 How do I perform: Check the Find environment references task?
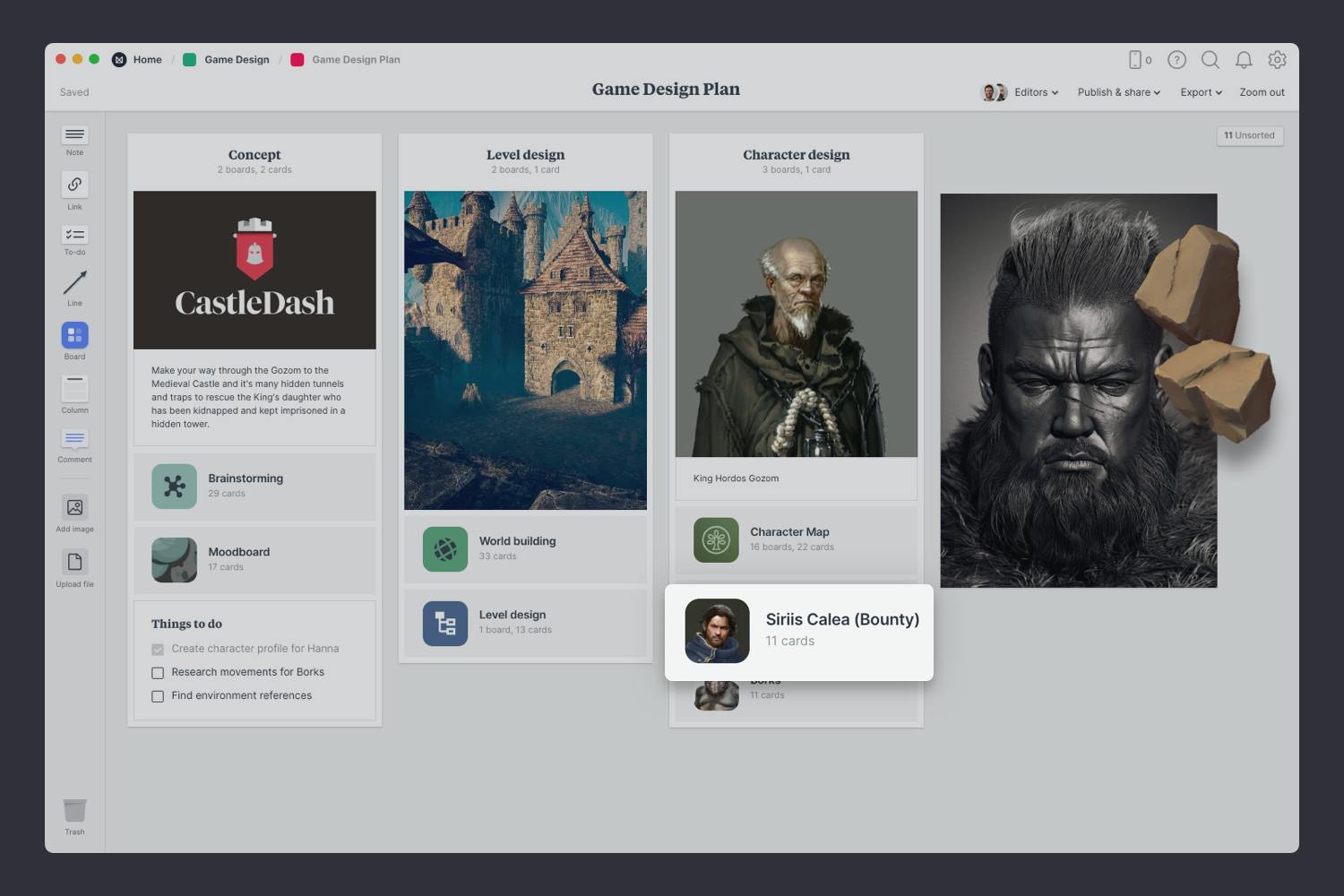pyautogui.click(x=158, y=696)
